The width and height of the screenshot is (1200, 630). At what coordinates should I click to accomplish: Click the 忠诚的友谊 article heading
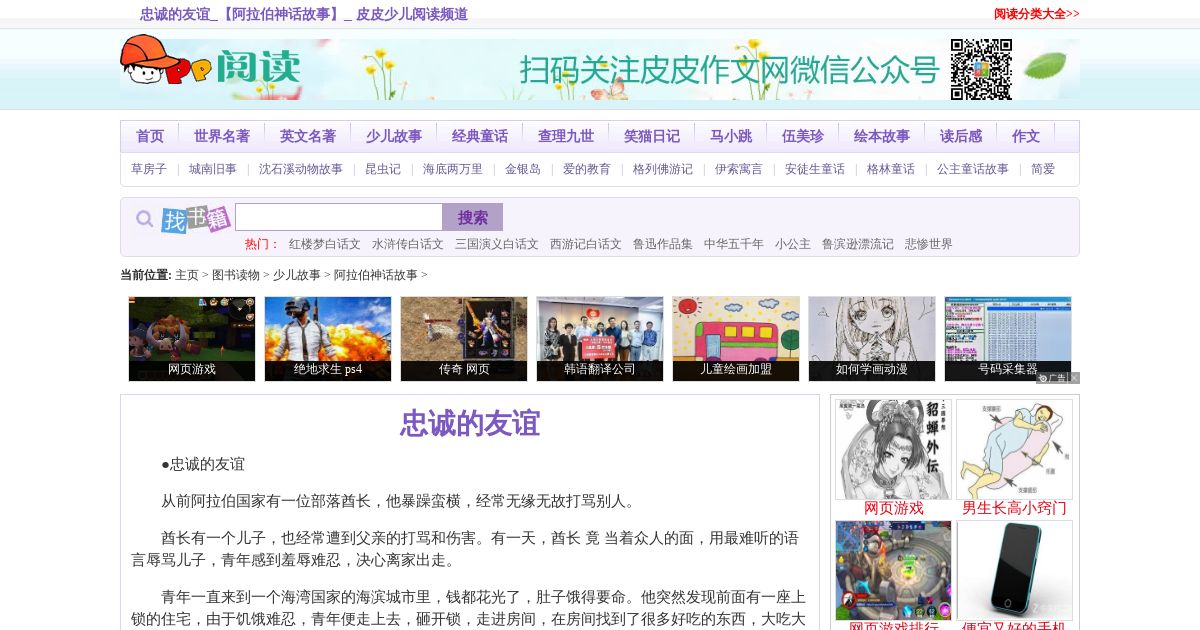coord(470,423)
